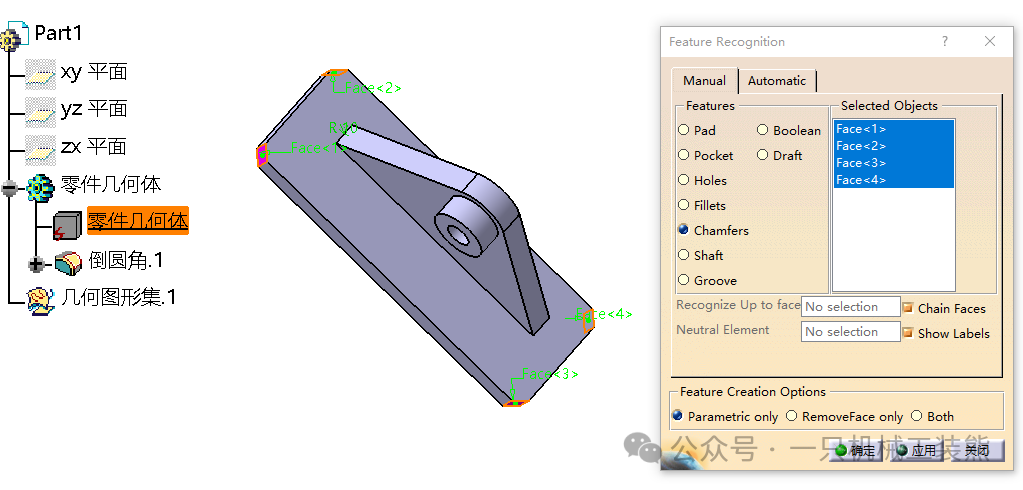Select Face<4> in Selected Objects list
Screen dimensions: 1023x490
click(894, 180)
